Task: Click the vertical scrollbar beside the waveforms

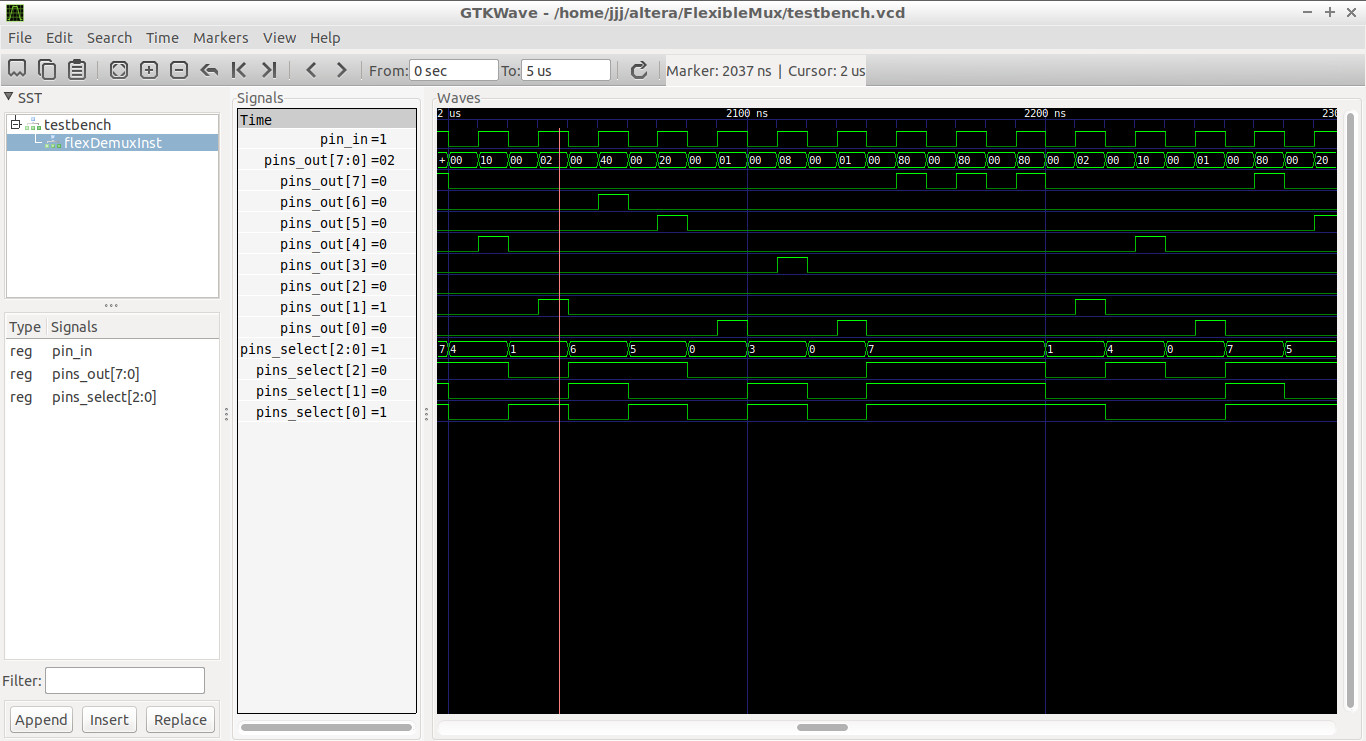Action: click(x=1352, y=410)
